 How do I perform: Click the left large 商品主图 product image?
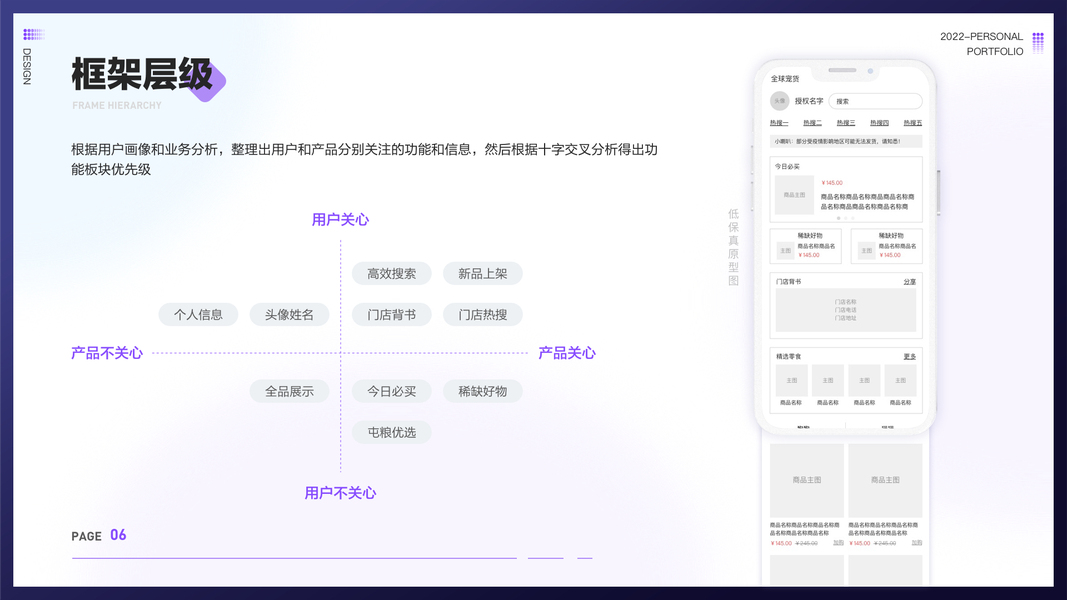tap(806, 480)
